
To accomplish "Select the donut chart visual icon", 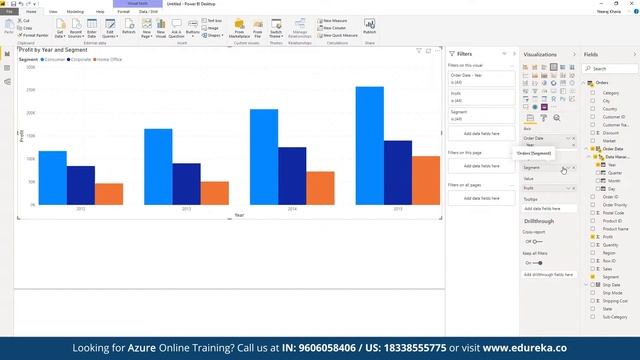I will [x=553, y=83].
